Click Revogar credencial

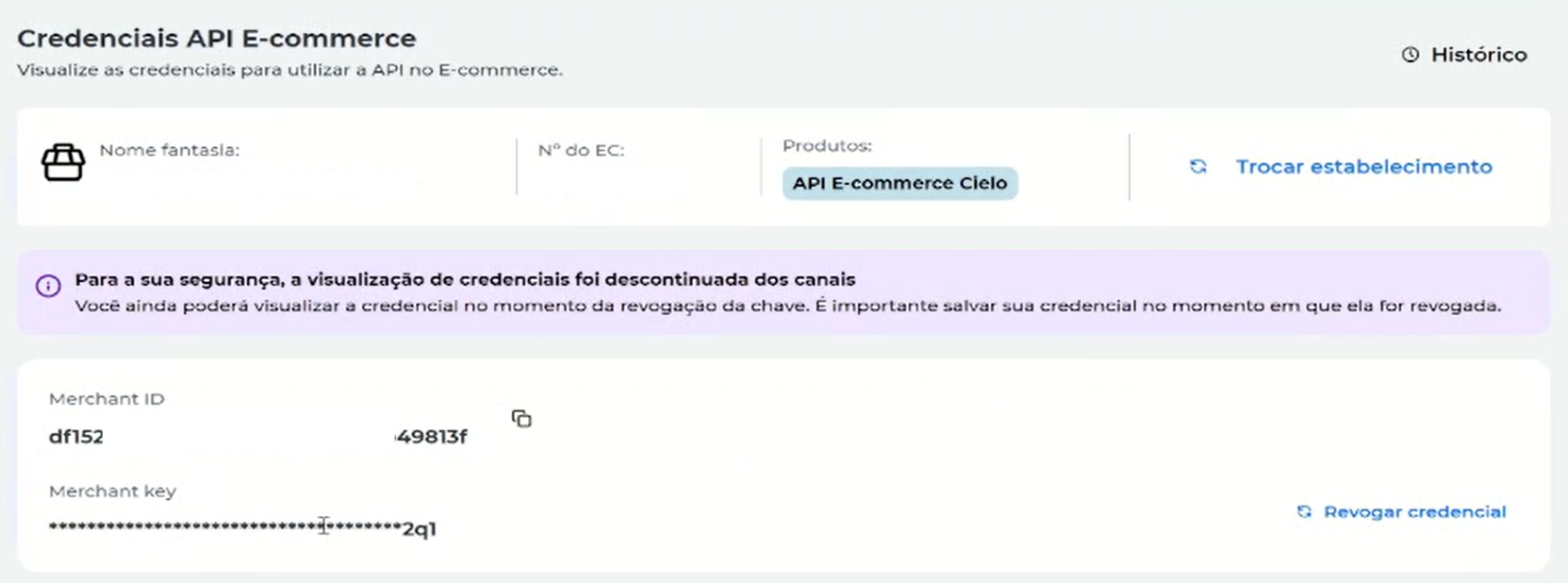point(1414,511)
